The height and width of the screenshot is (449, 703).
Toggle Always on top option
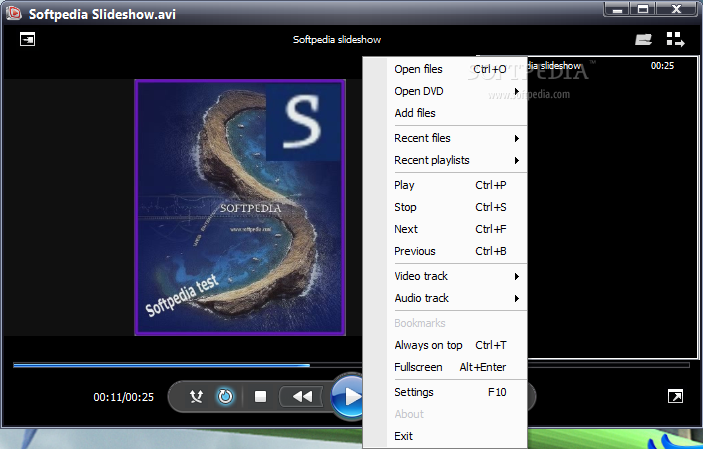click(x=456, y=345)
